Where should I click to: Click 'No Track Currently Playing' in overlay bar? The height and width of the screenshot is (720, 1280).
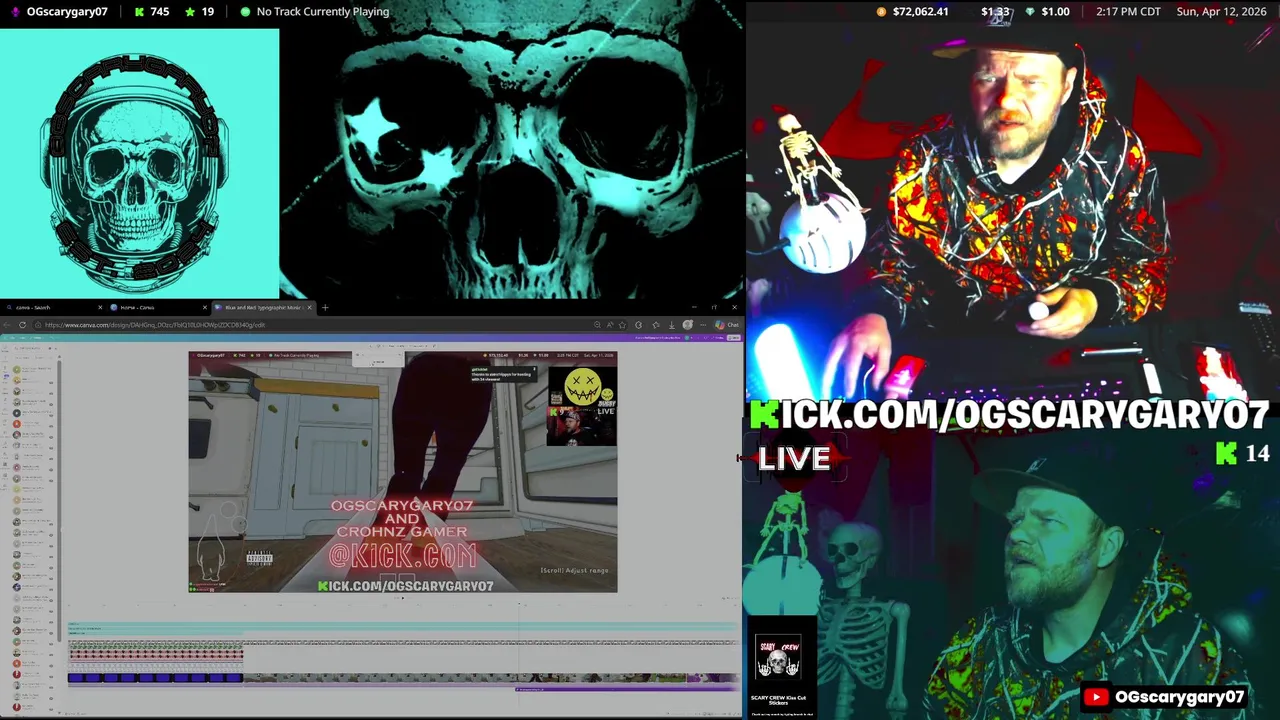(x=323, y=12)
